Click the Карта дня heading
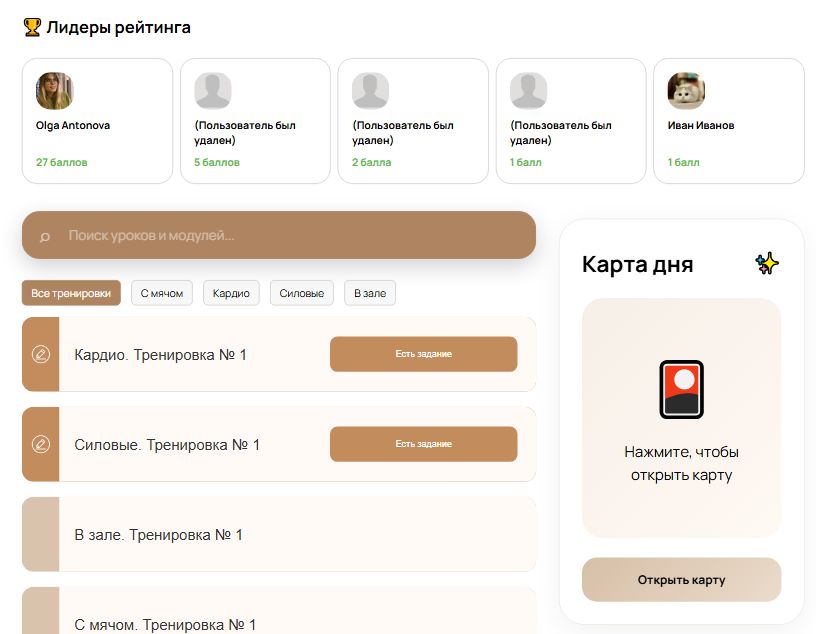Viewport: 816px width, 634px height. (638, 264)
